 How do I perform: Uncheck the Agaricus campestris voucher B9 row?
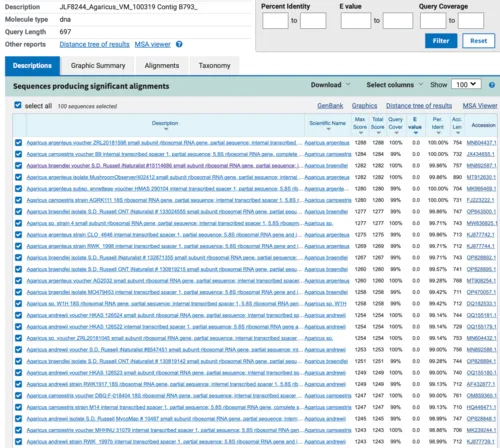coord(18,154)
